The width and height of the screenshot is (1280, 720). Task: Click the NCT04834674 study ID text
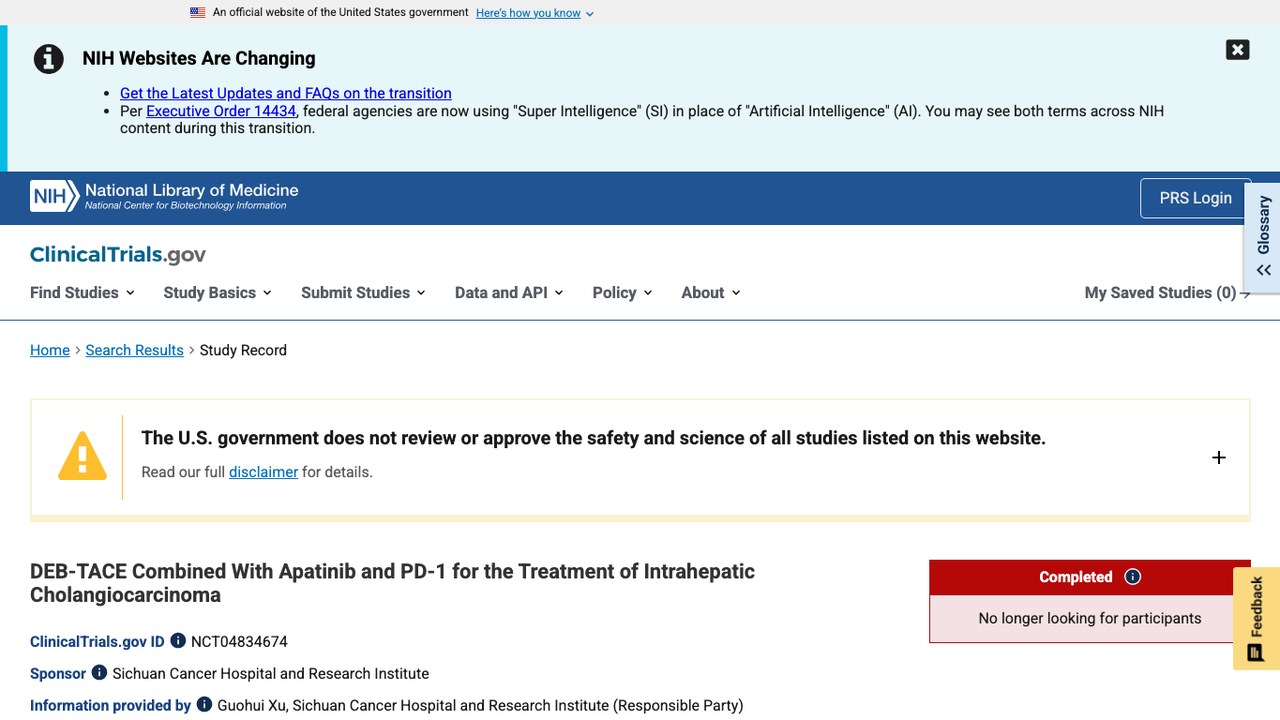point(239,642)
